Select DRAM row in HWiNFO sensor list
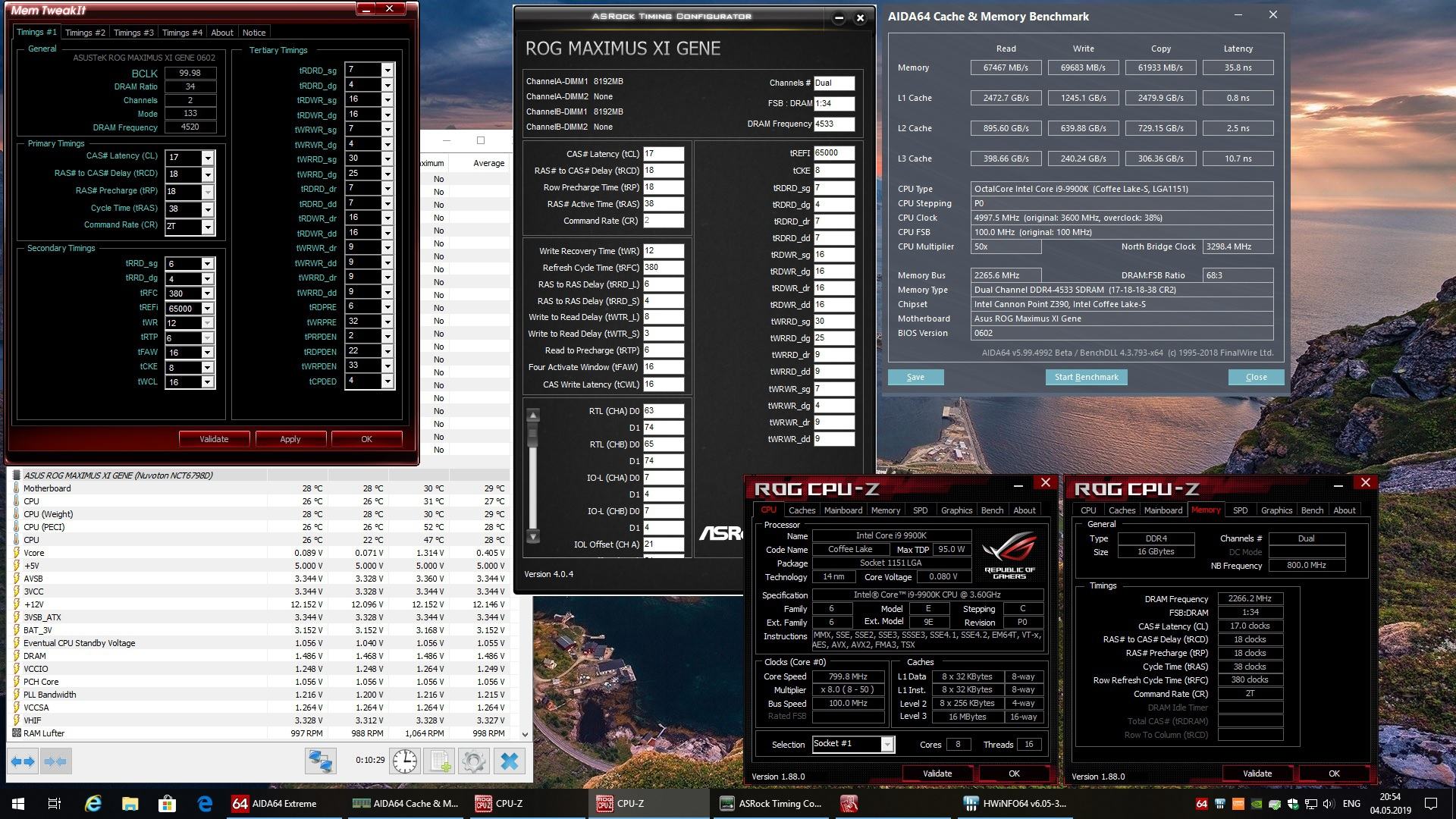Image resolution: width=1456 pixels, height=819 pixels. coord(262,656)
